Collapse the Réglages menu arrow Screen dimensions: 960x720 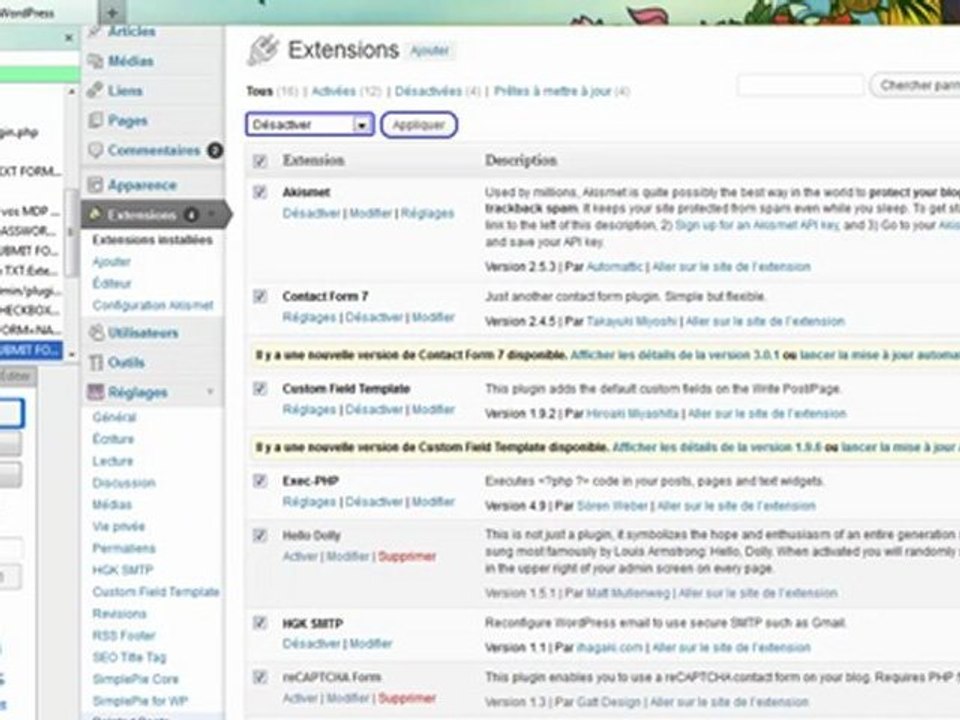(x=210, y=392)
